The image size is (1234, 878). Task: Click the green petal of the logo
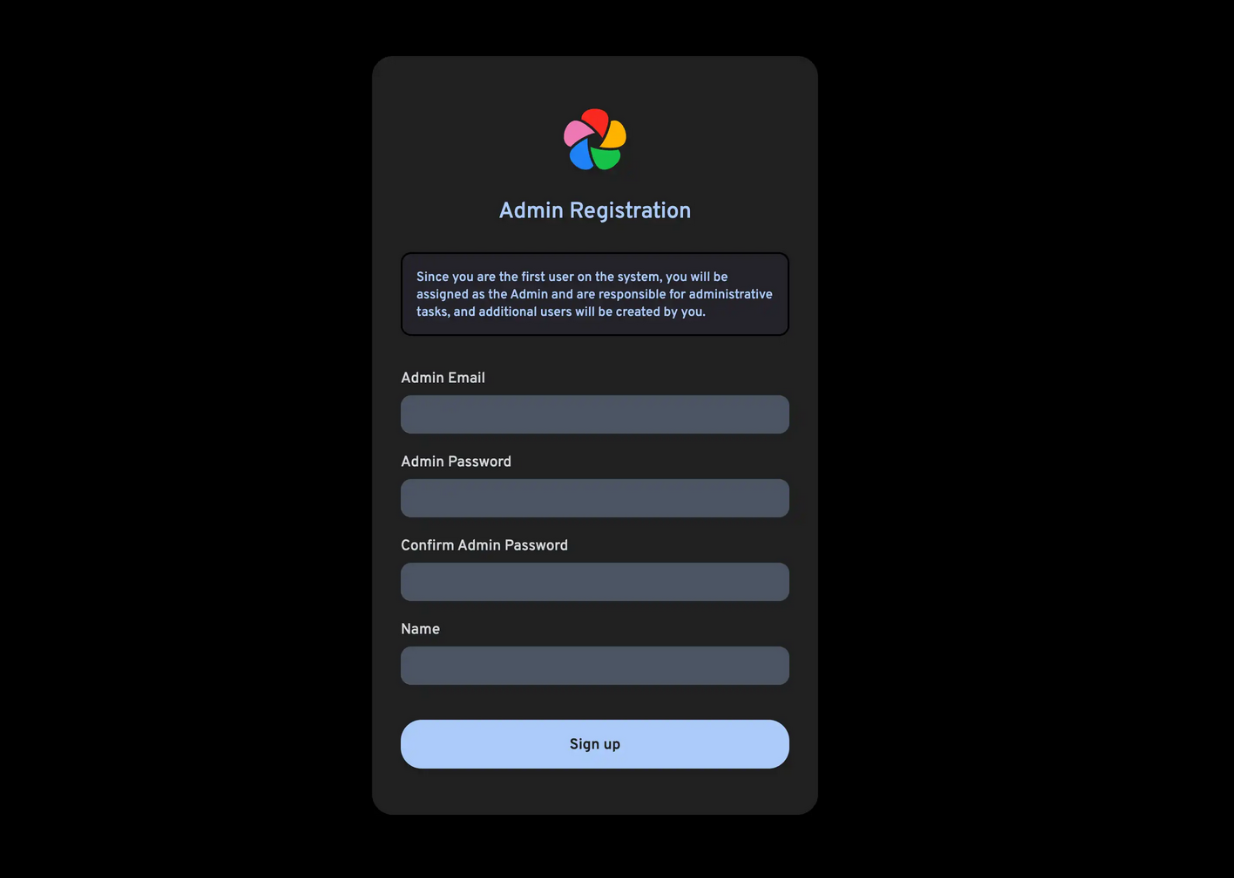click(x=606, y=156)
